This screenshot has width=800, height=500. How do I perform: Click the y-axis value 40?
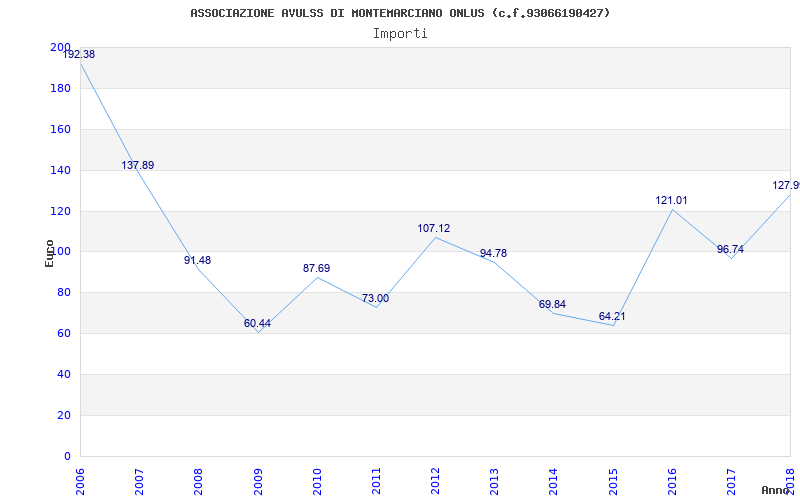[63, 374]
